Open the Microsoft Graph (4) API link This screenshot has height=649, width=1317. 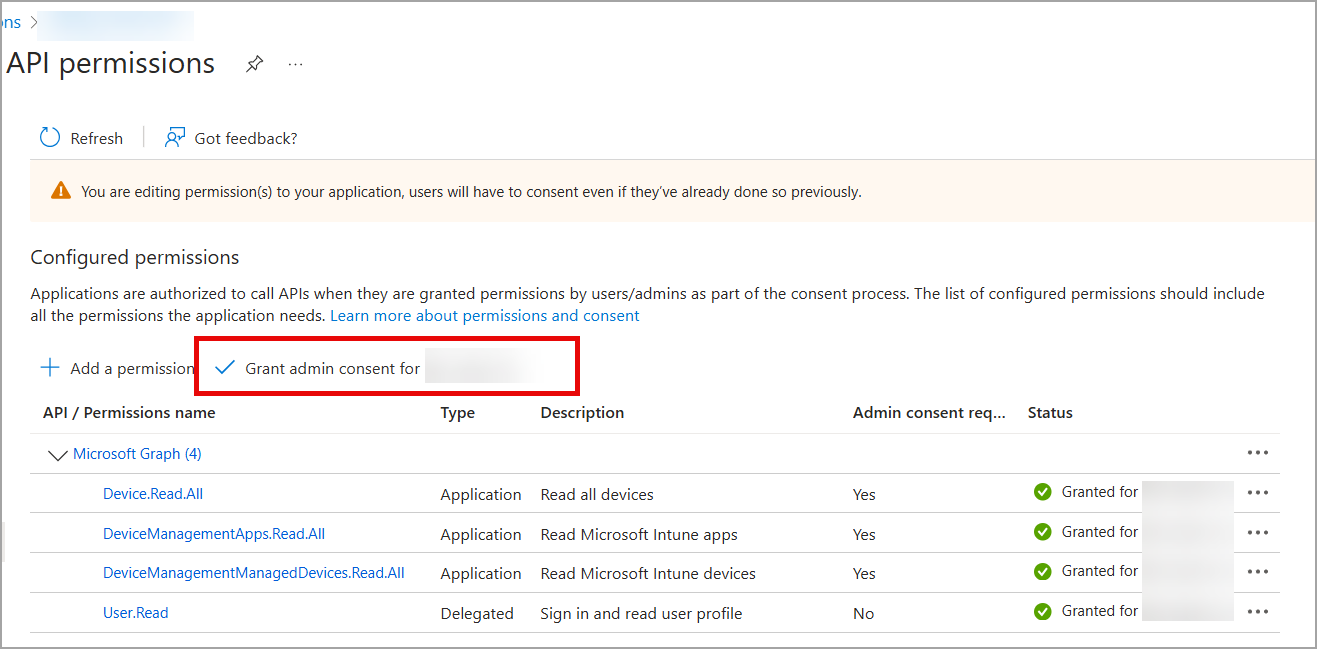point(137,454)
